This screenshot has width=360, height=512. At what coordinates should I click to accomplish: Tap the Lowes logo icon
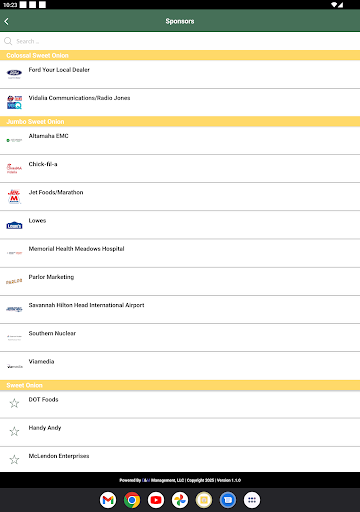pos(14,225)
